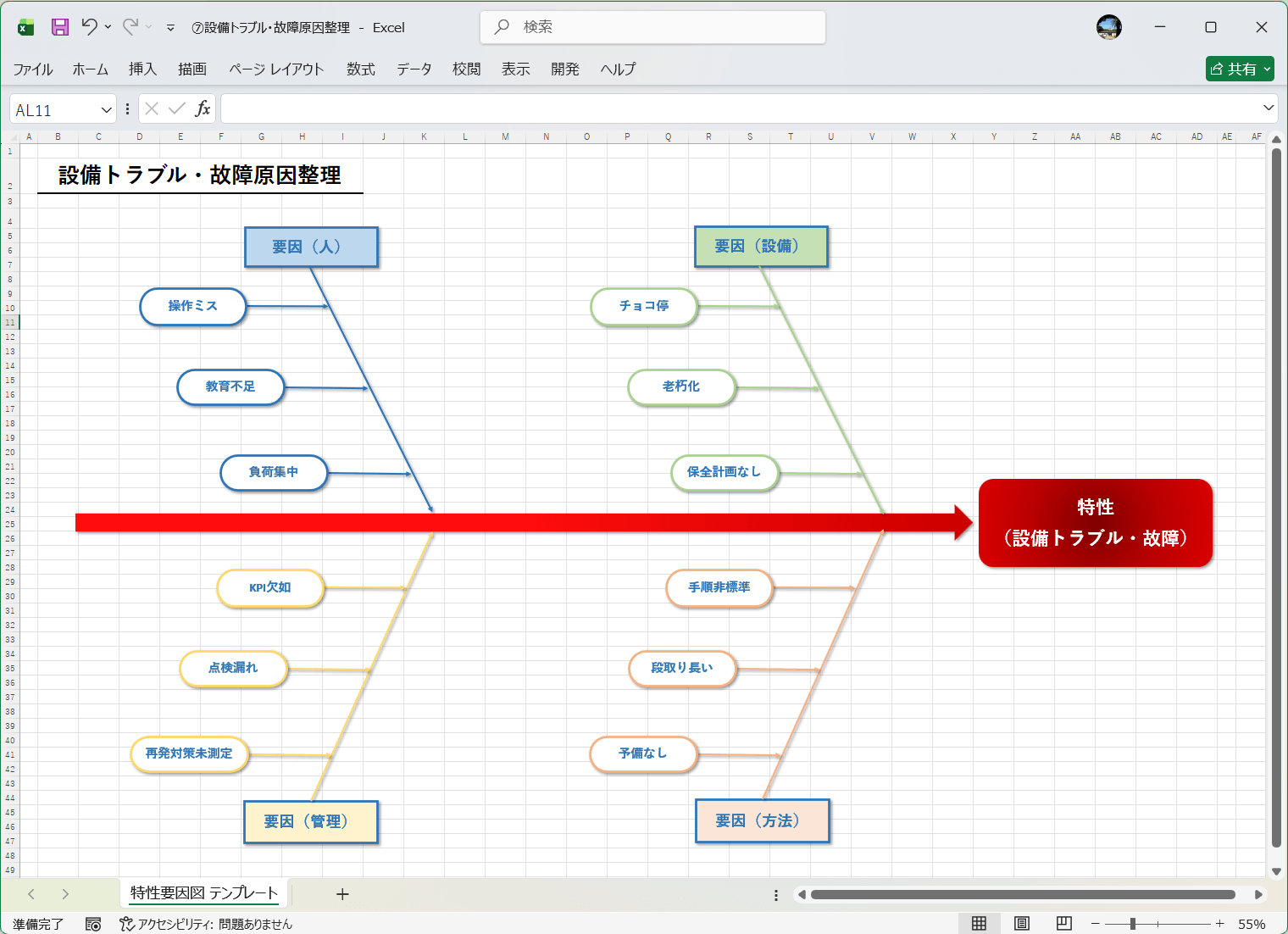Switch to the 数式 ribbon tab

[x=360, y=69]
